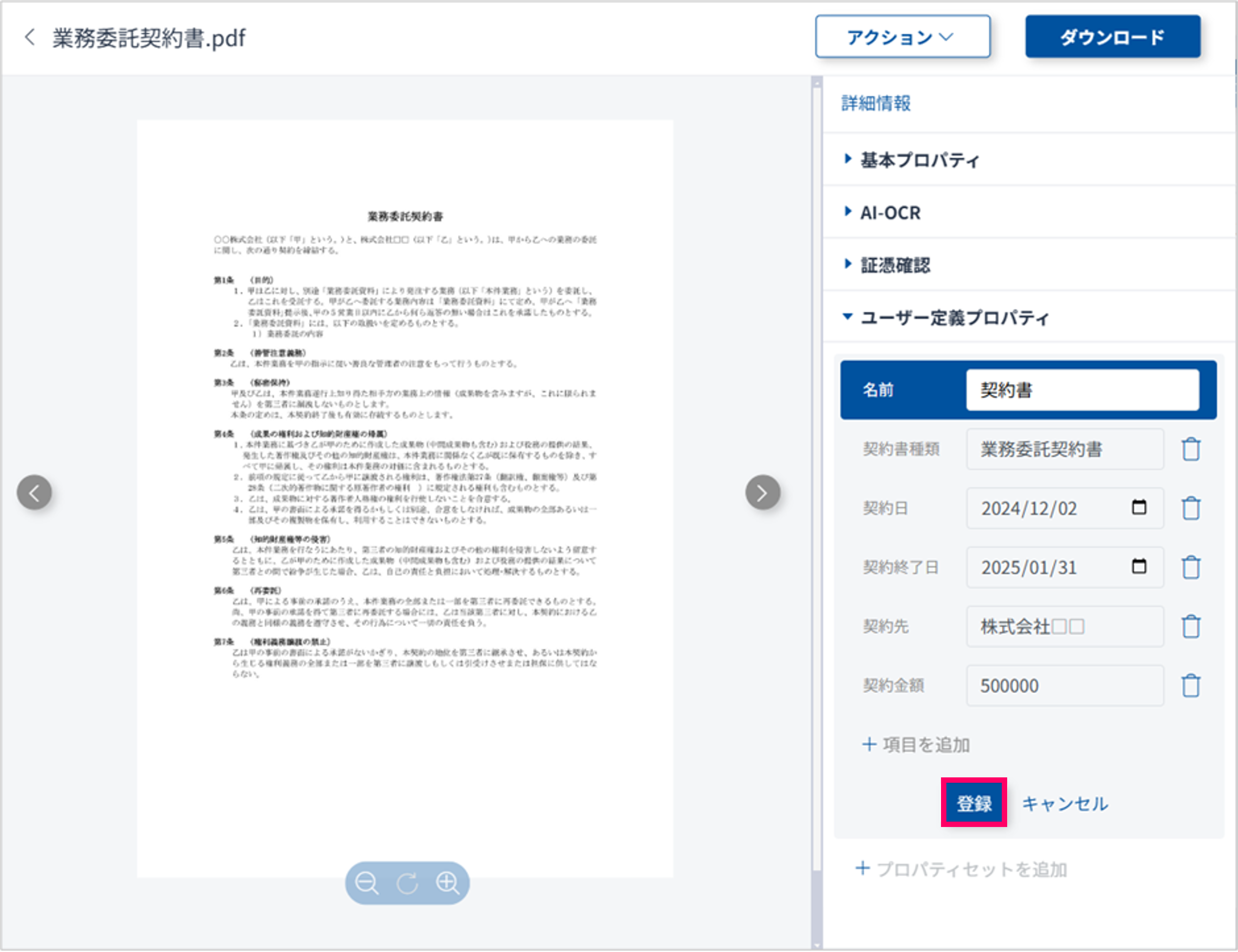Go to previous page with left arrow
The image size is (1238, 952).
pos(34,492)
